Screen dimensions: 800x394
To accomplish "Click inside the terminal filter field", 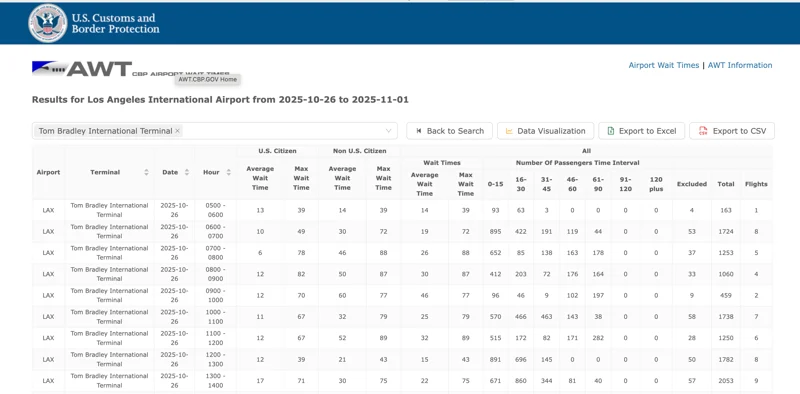I will pyautogui.click(x=214, y=131).
